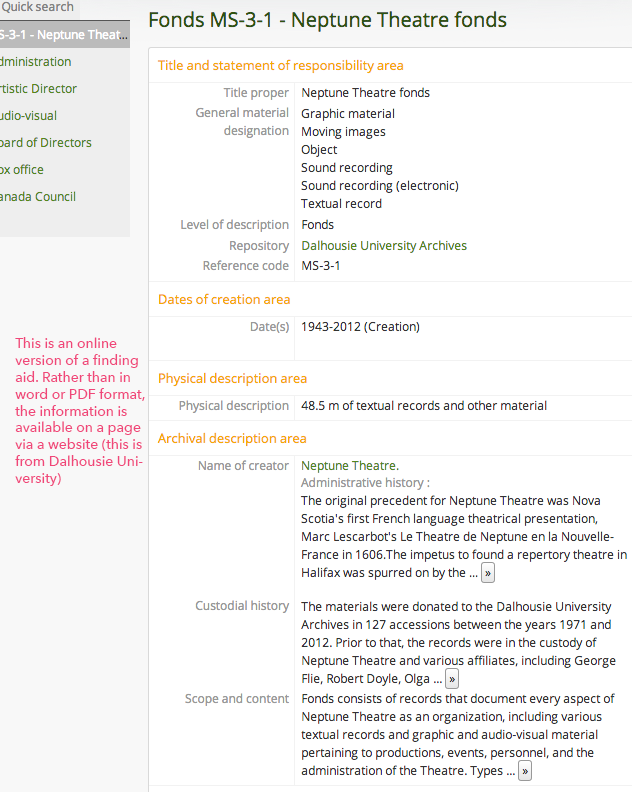Open the Box office series in sidebar
The width and height of the screenshot is (632, 792).
click(22, 170)
